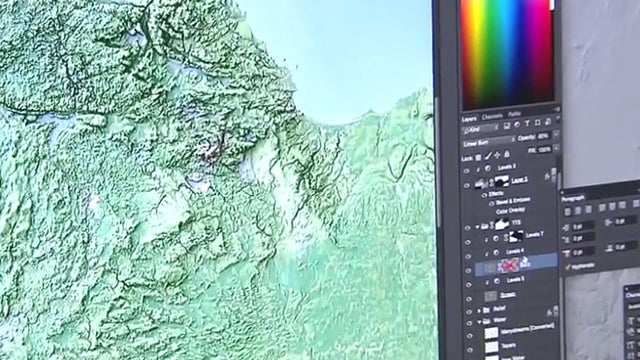This screenshot has height=360, width=640.
Task: Hide the Levels 7 layer
Action: [x=468, y=242]
